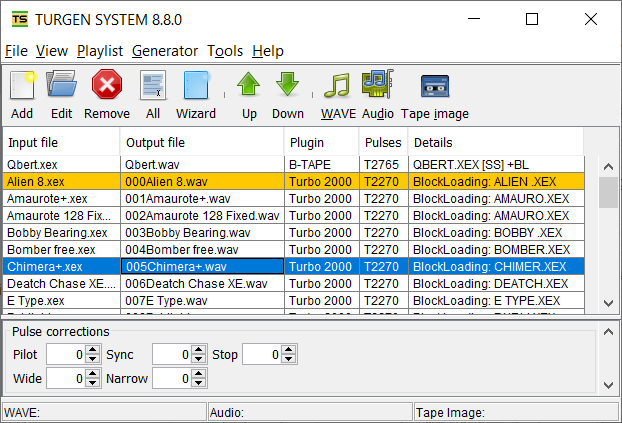Click the T2765 pulses cell
Image resolution: width=622 pixels, height=423 pixels.
(x=384, y=164)
